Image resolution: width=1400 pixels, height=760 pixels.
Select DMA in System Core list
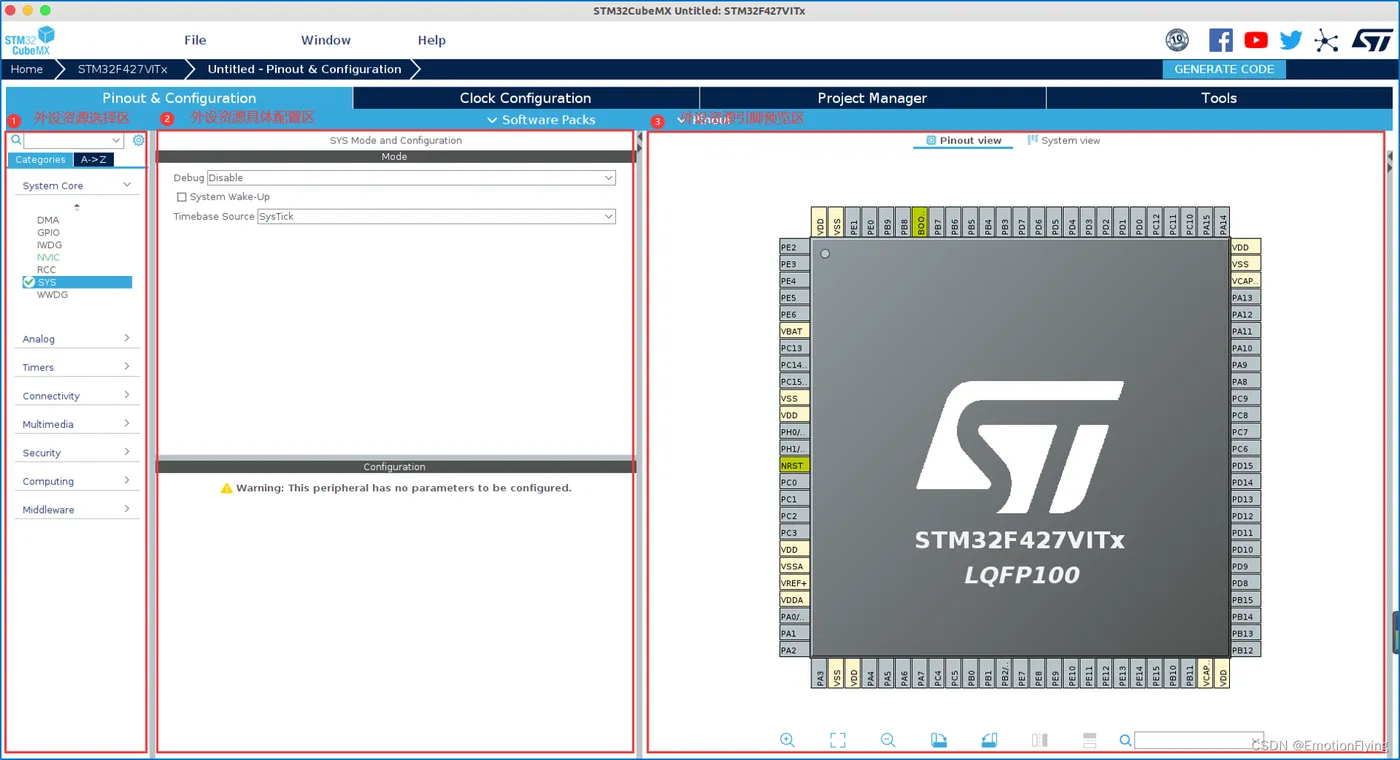[x=48, y=220]
